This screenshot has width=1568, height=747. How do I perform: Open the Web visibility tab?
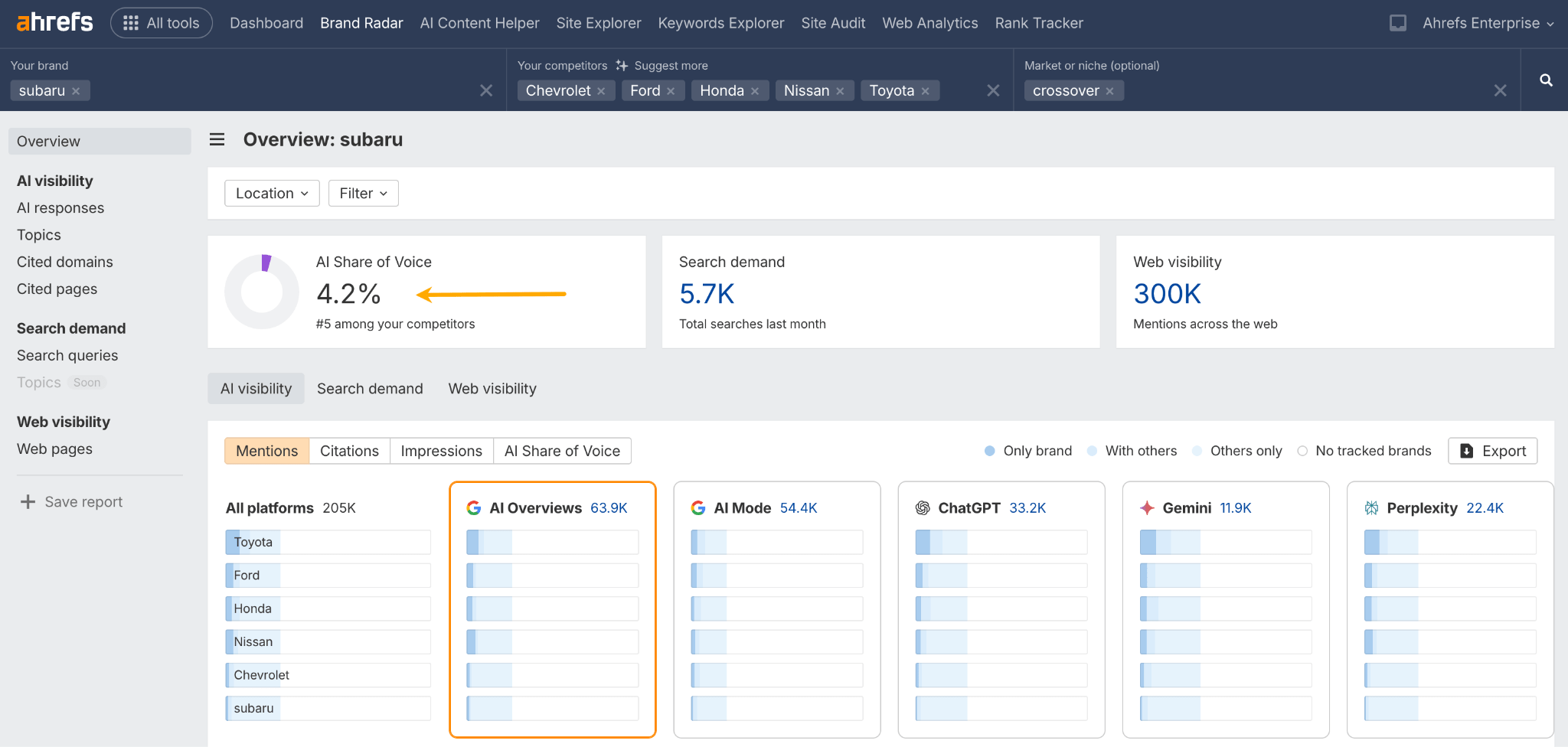(x=492, y=388)
